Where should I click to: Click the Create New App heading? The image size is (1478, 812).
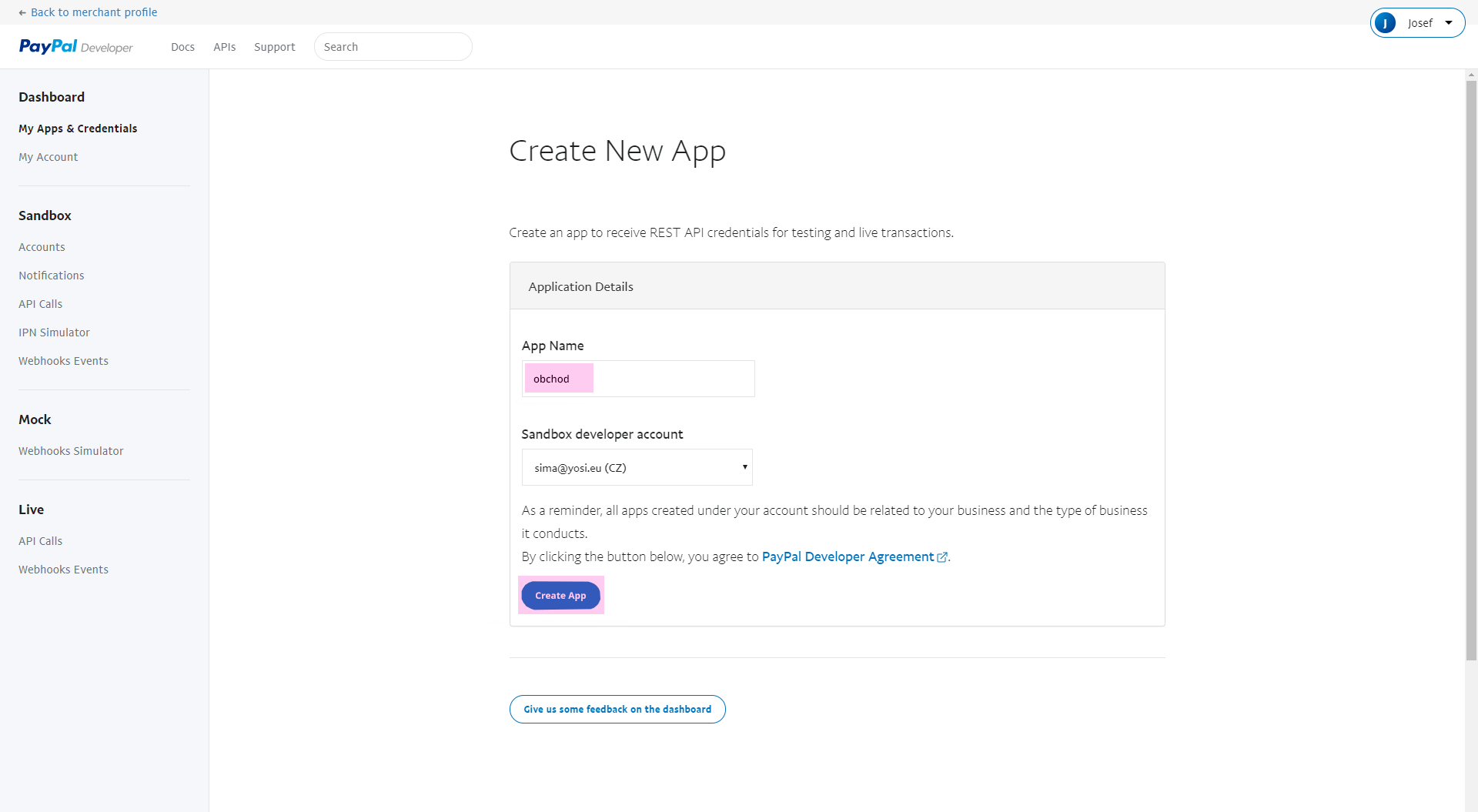(617, 151)
